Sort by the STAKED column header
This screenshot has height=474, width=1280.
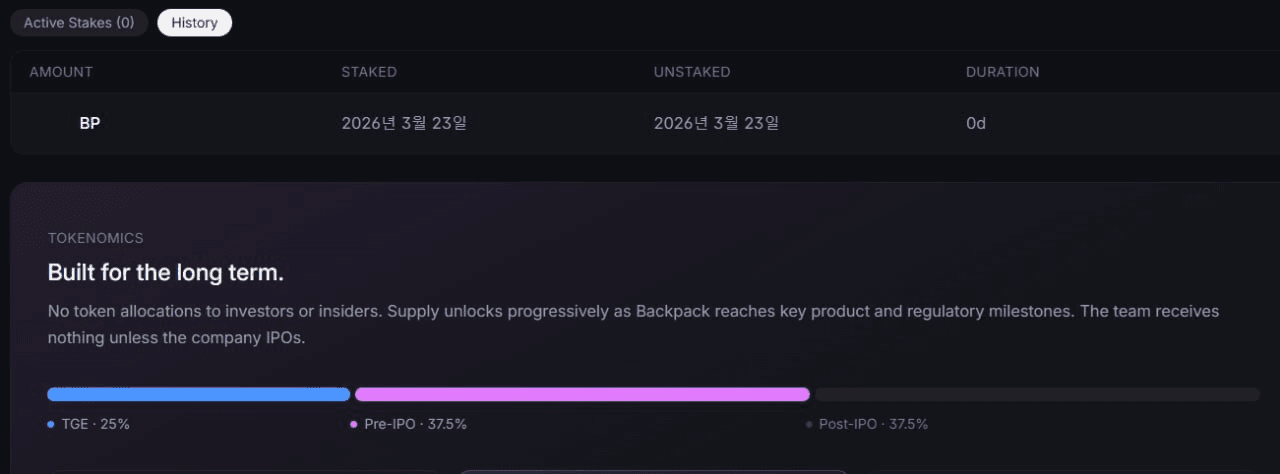369,72
